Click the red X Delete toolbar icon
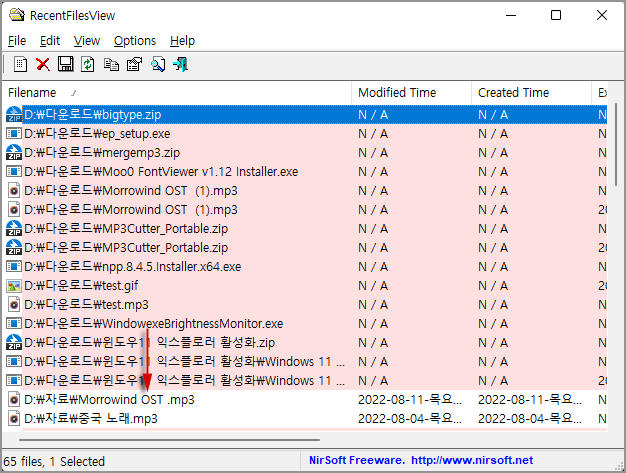626x473 pixels. (x=43, y=64)
